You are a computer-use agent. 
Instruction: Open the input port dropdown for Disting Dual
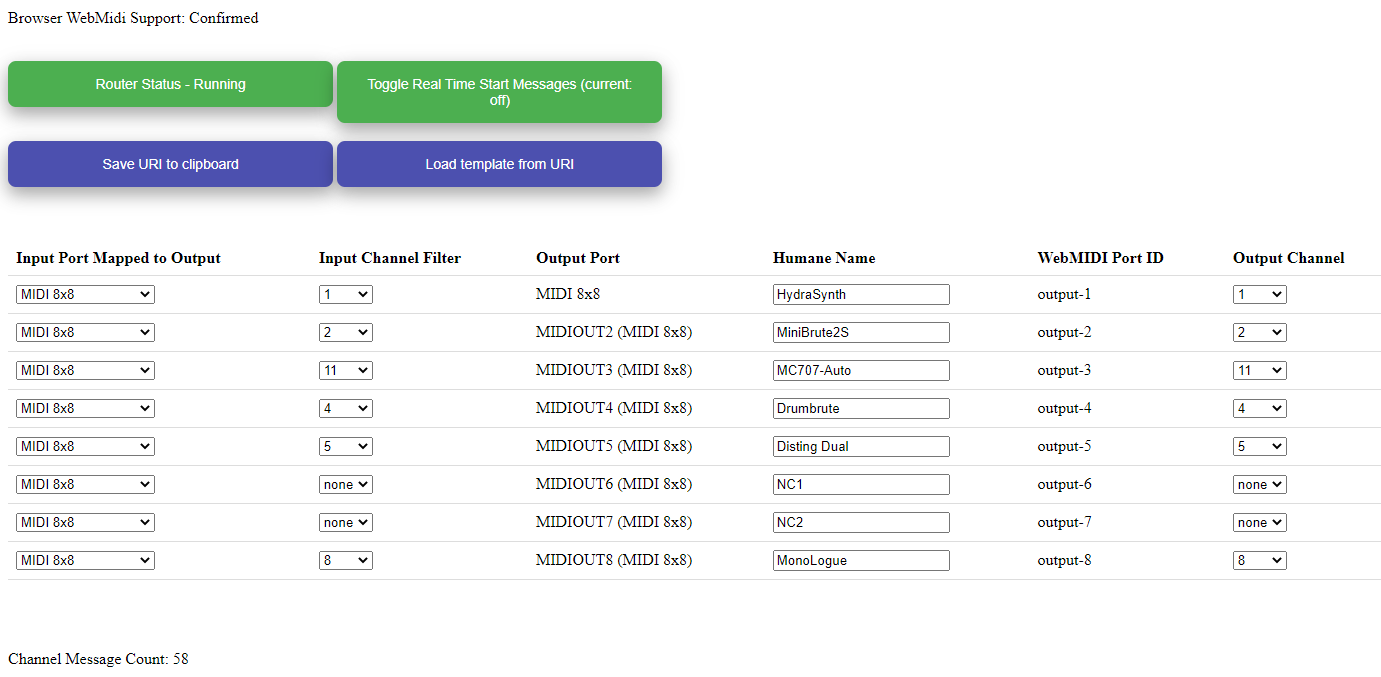(85, 446)
